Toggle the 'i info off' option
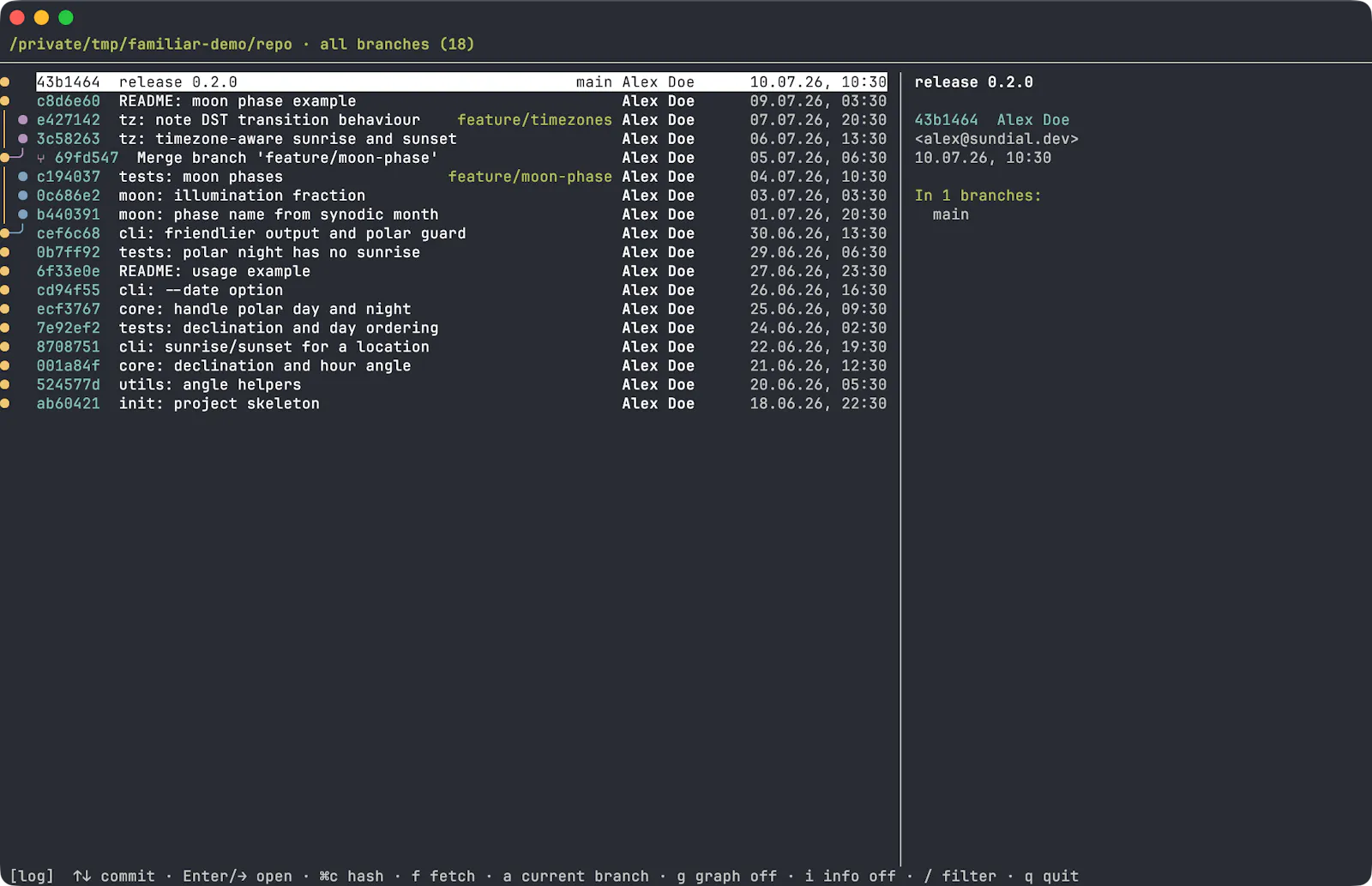This screenshot has height=886, width=1372. click(x=850, y=876)
